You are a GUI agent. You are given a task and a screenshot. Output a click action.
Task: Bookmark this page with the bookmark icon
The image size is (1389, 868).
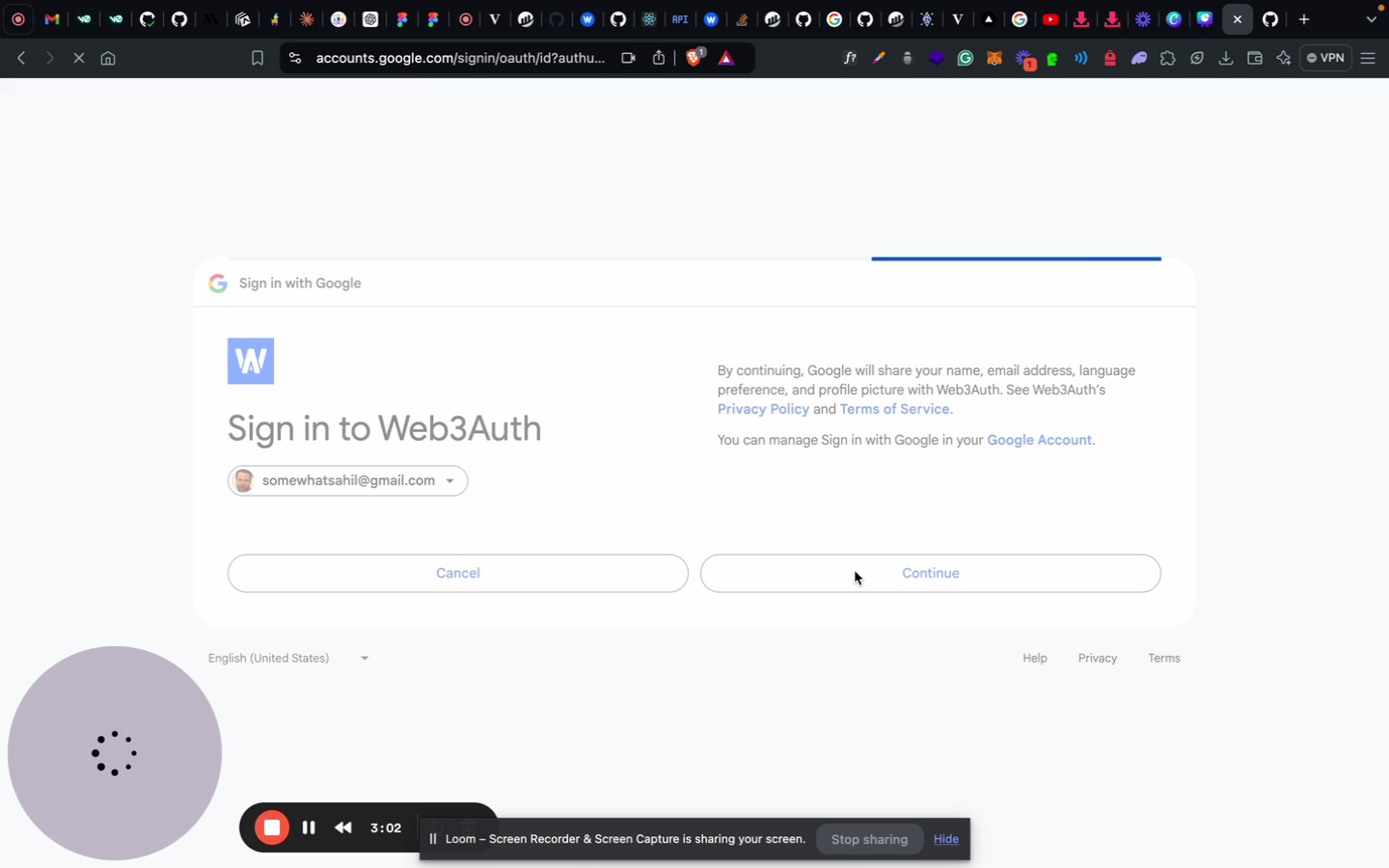[258, 58]
